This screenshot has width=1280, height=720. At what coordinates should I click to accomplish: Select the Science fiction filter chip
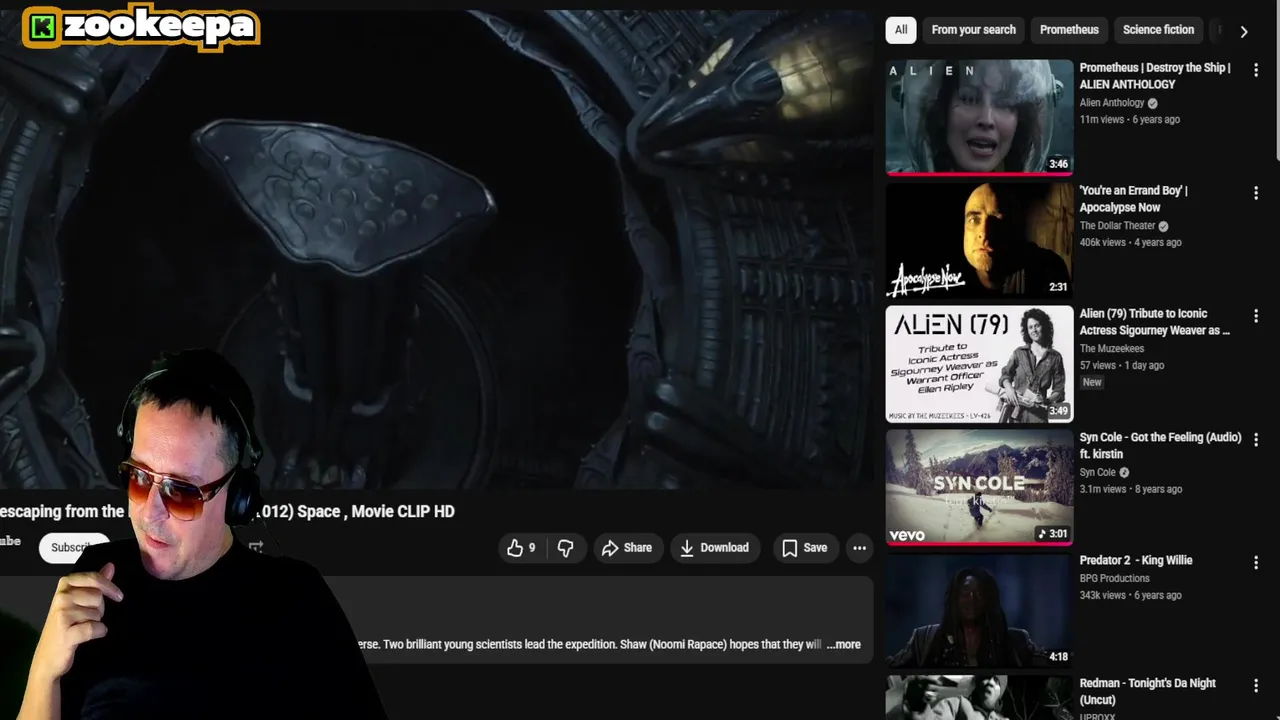point(1158,30)
